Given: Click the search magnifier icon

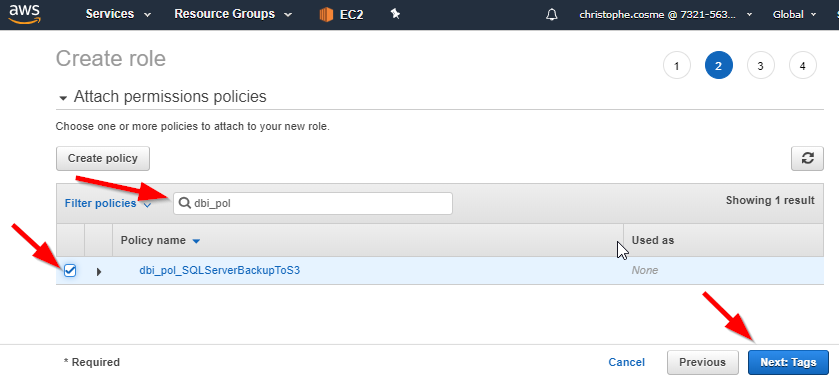Looking at the screenshot, I should (185, 203).
